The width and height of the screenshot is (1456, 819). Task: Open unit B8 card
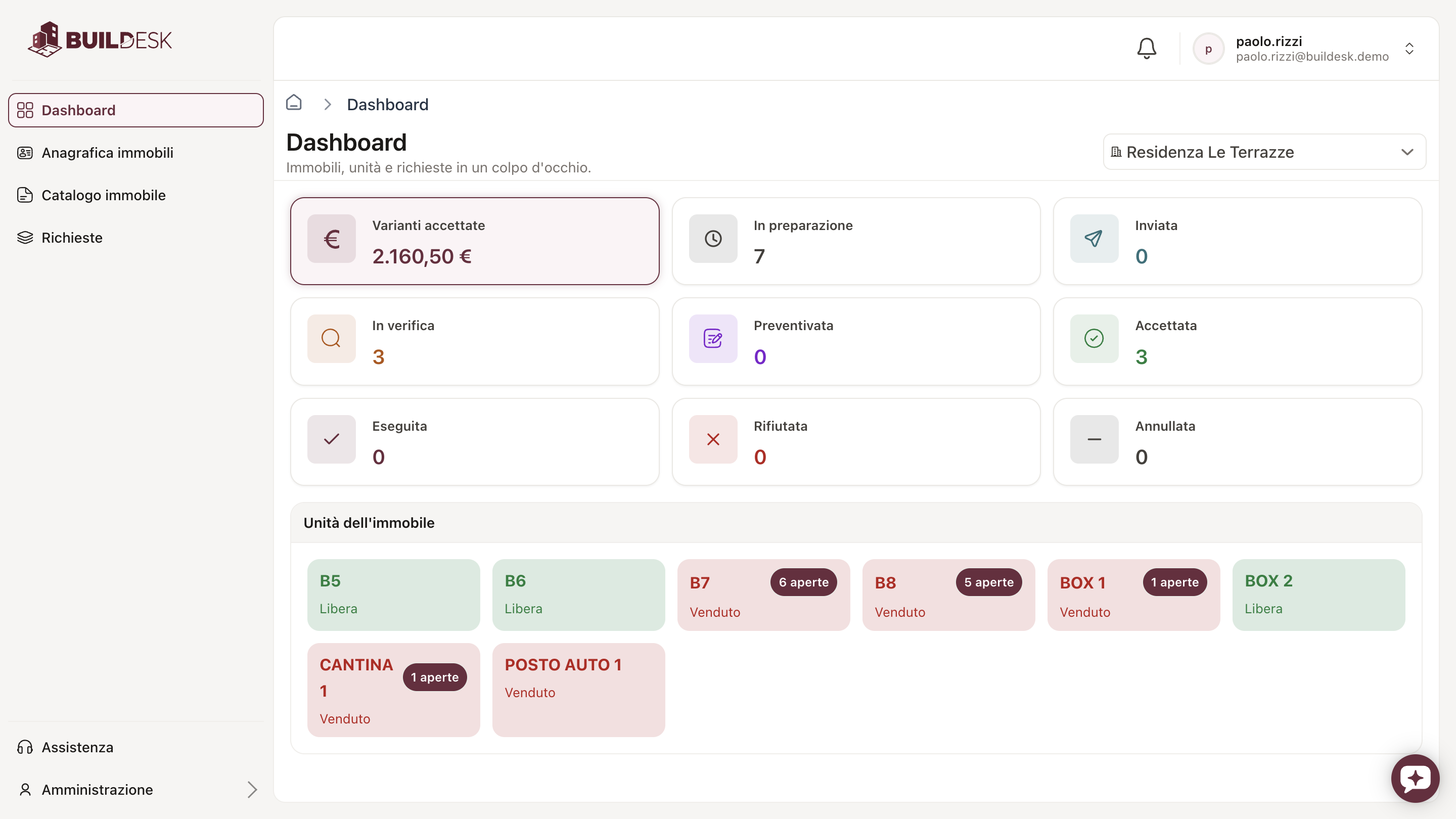(x=948, y=595)
